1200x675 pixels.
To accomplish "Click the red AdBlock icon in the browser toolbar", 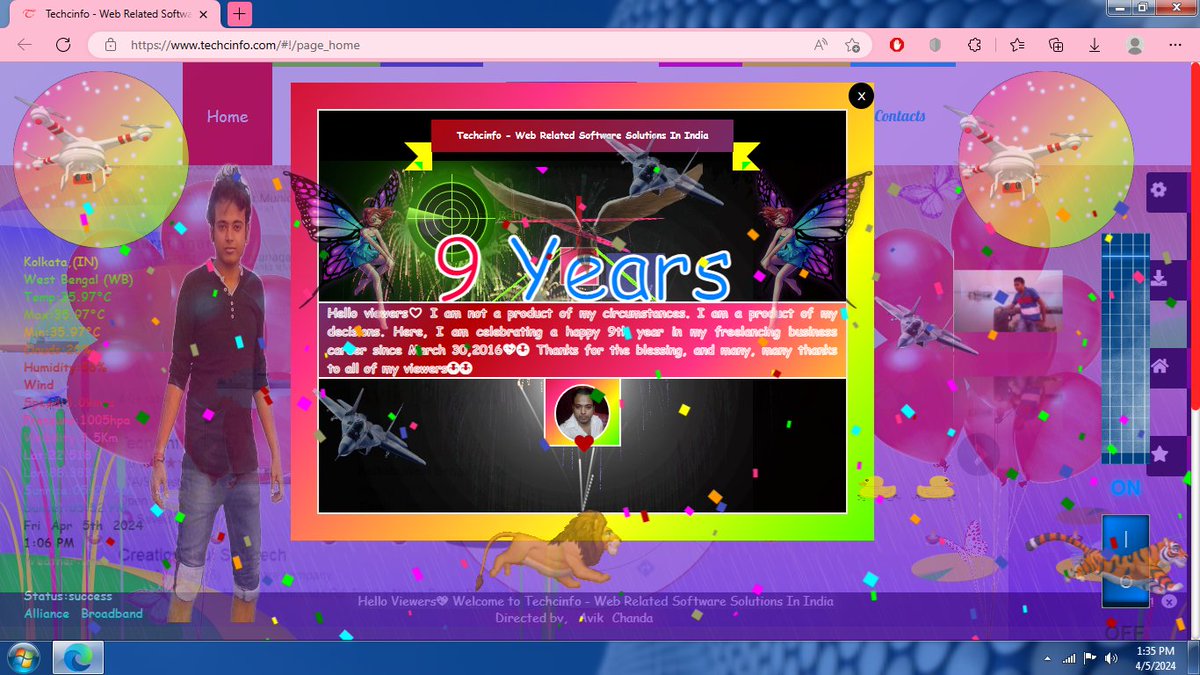I will [897, 45].
